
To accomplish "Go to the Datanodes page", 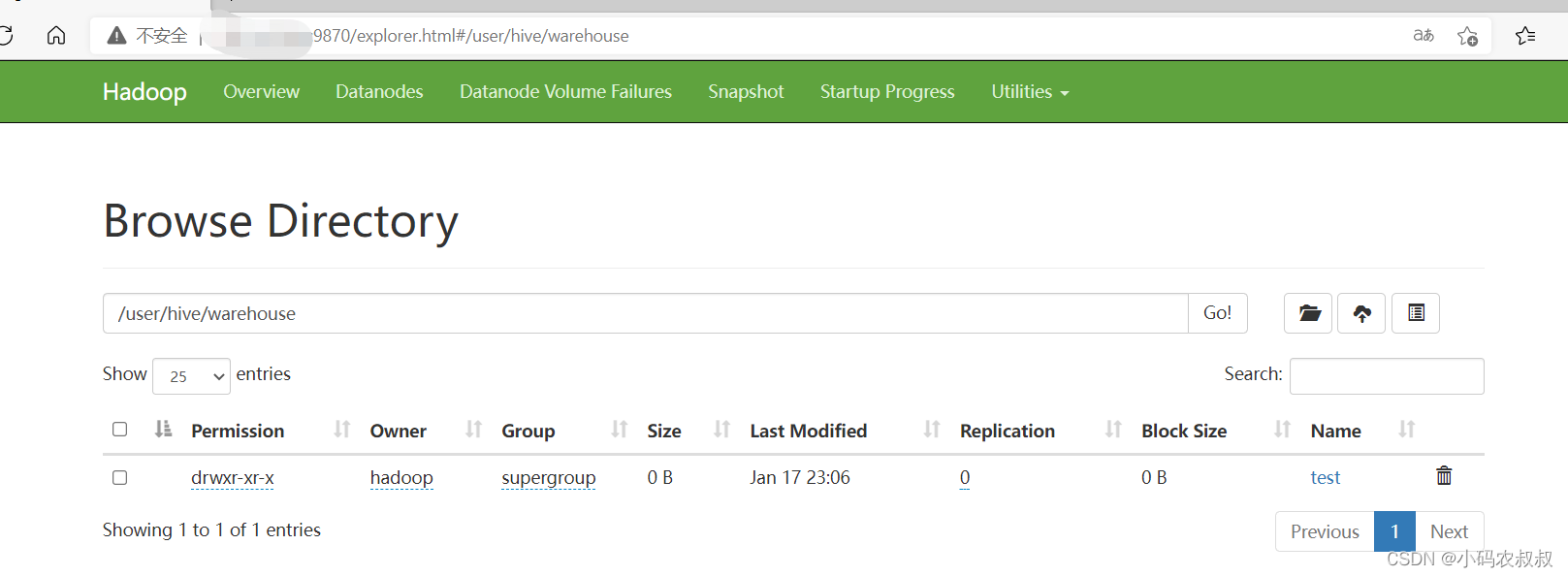I will [x=379, y=91].
